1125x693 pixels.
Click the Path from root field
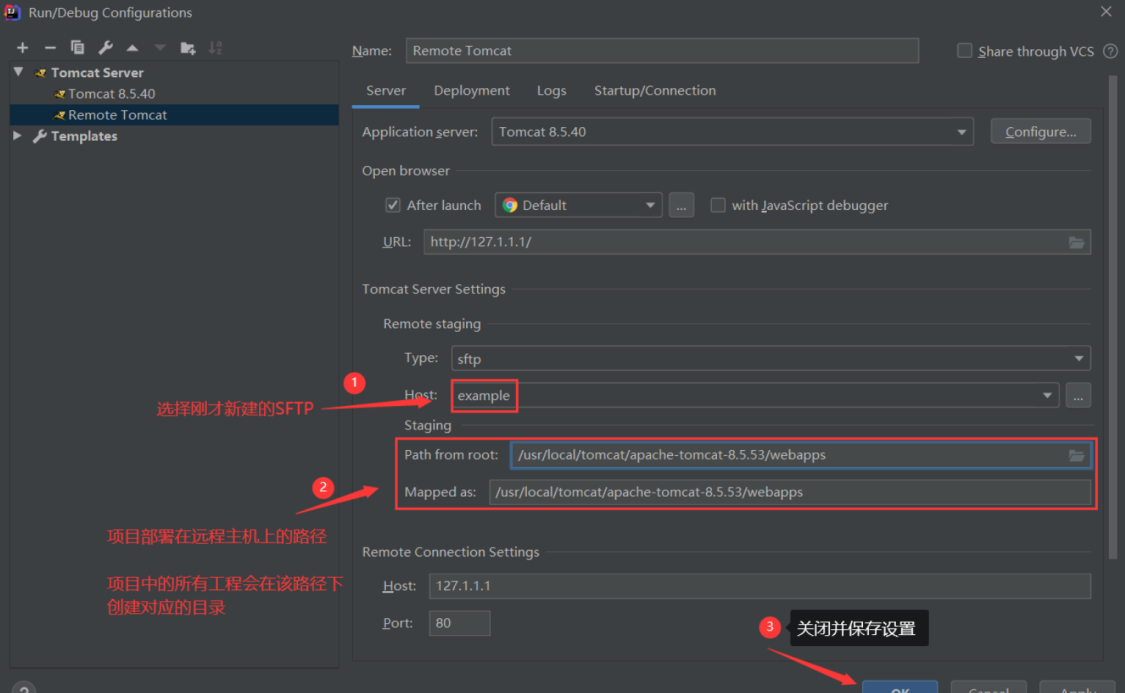(801, 456)
